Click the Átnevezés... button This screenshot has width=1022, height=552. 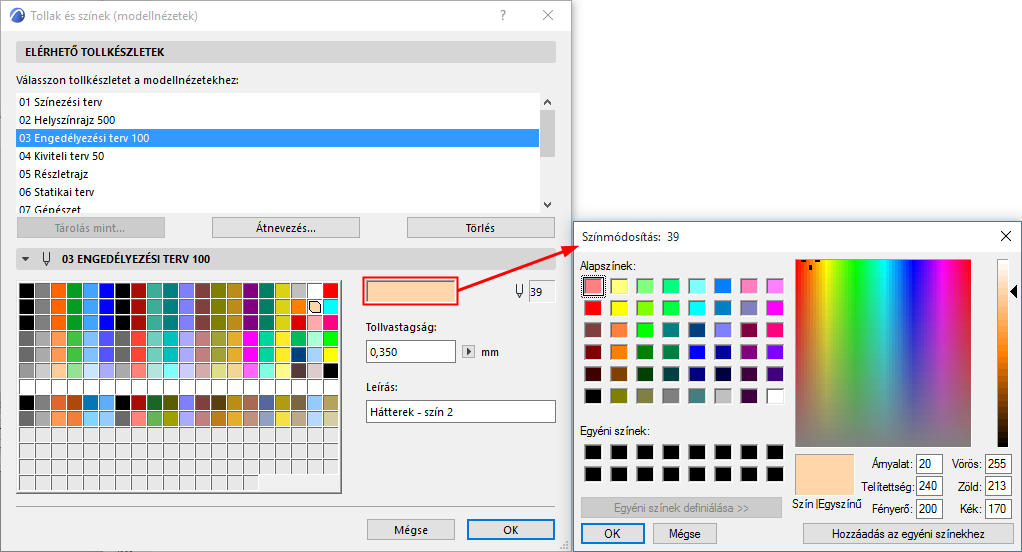[285, 228]
